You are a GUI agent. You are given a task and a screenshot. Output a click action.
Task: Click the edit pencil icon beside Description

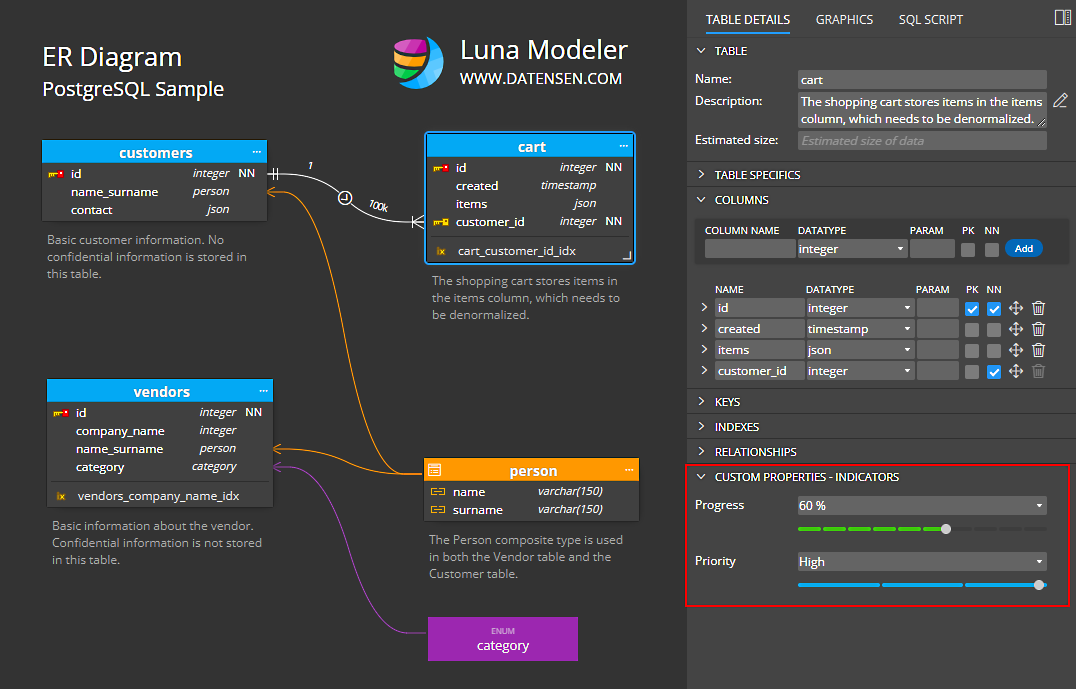pos(1060,100)
